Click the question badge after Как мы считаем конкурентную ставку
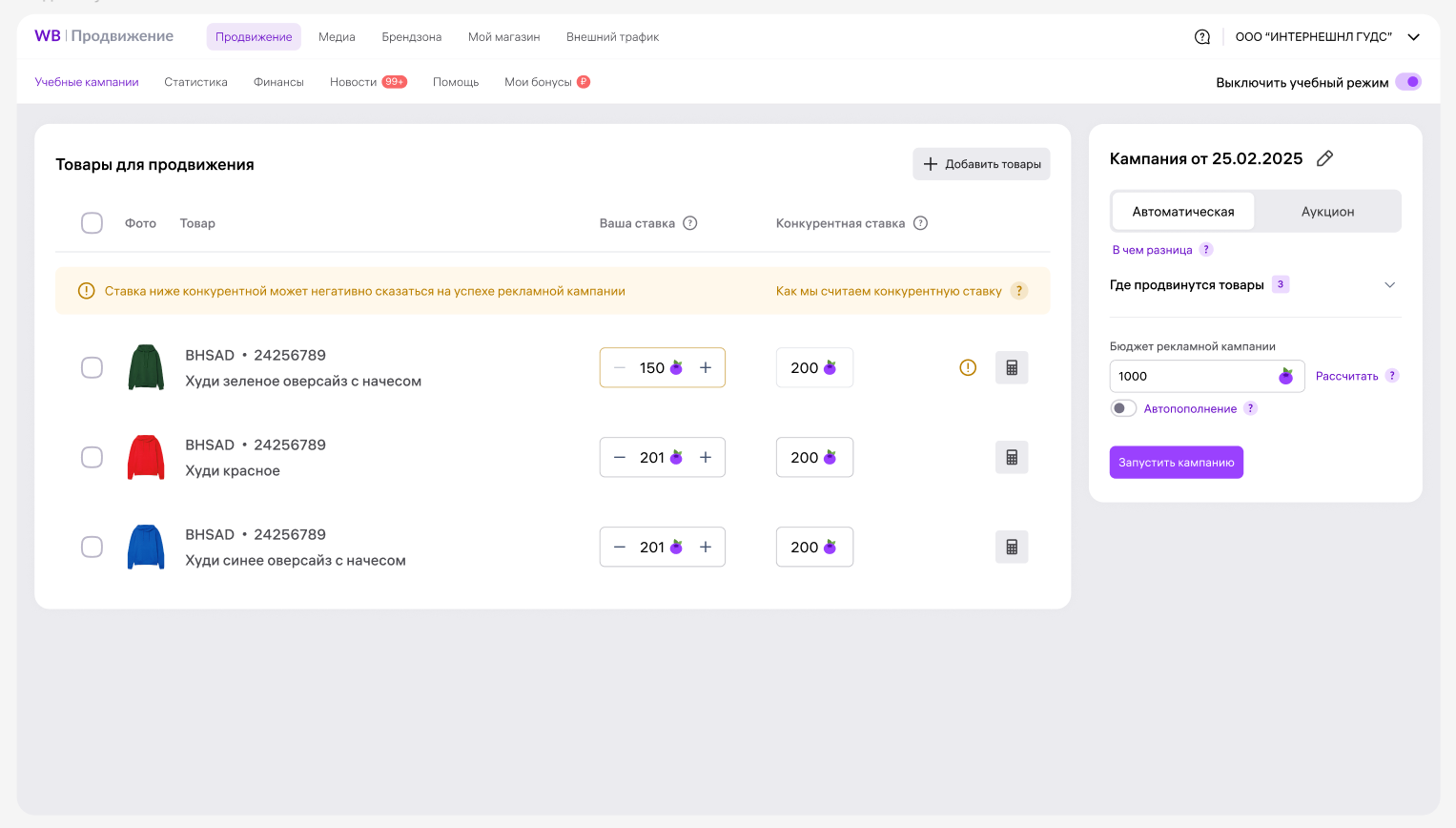1456x828 pixels. 1019,291
